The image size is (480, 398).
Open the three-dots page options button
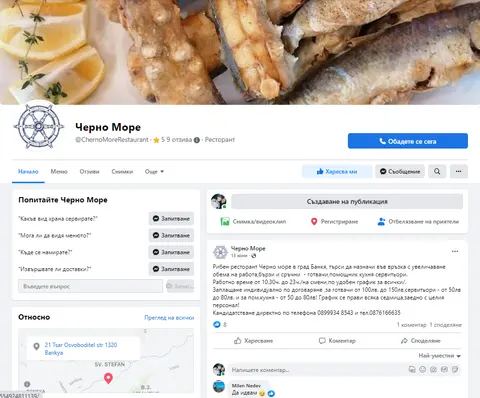(459, 171)
